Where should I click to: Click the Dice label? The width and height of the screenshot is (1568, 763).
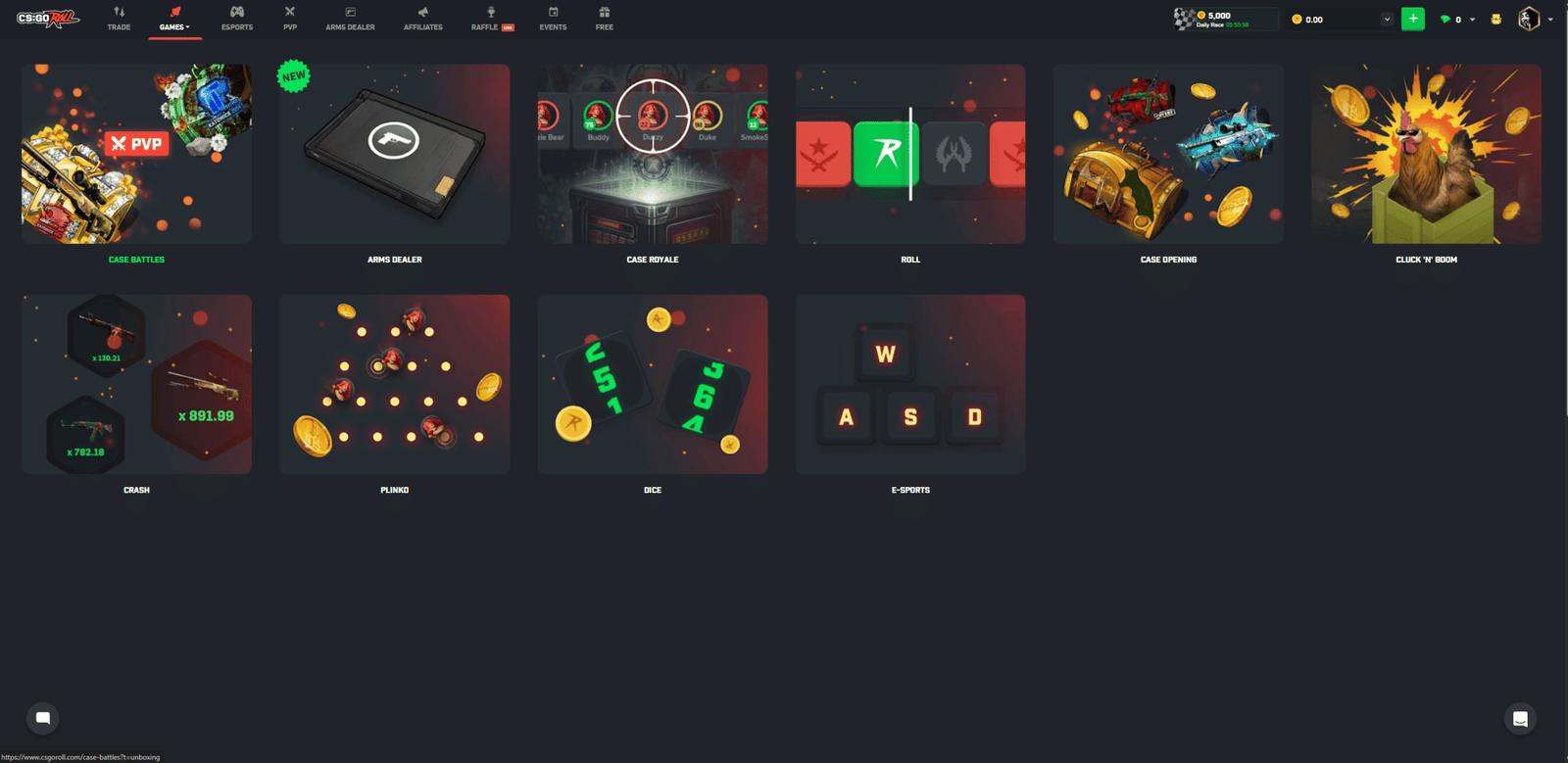(x=653, y=490)
